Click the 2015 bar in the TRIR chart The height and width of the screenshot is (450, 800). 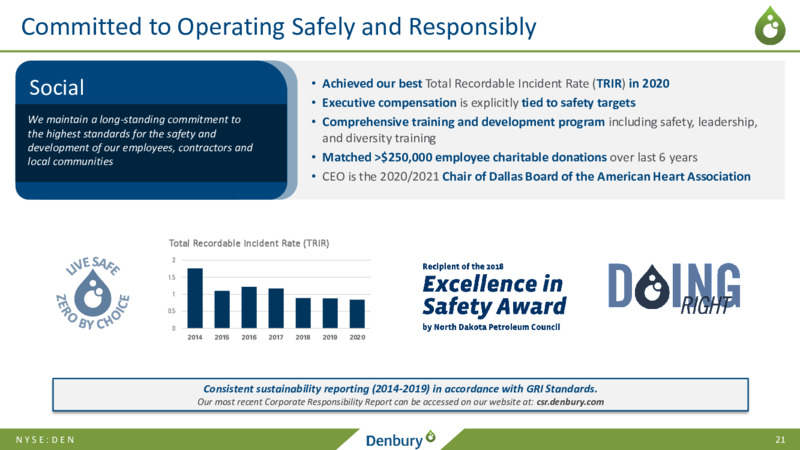click(x=222, y=309)
